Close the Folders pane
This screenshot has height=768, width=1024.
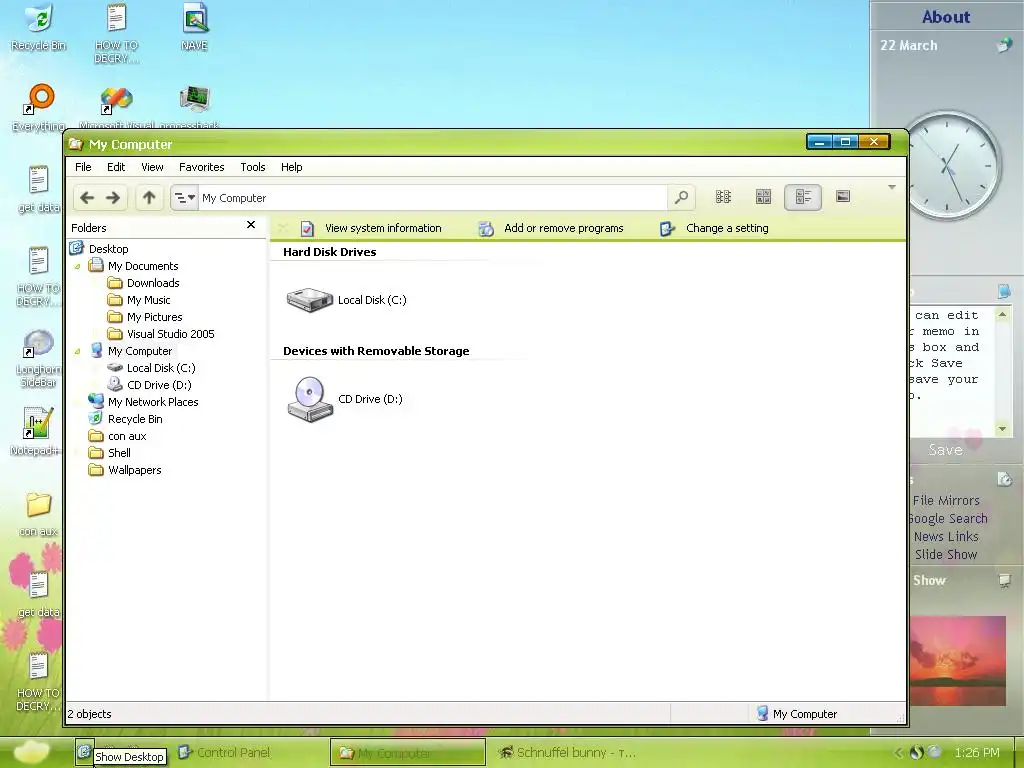(251, 225)
